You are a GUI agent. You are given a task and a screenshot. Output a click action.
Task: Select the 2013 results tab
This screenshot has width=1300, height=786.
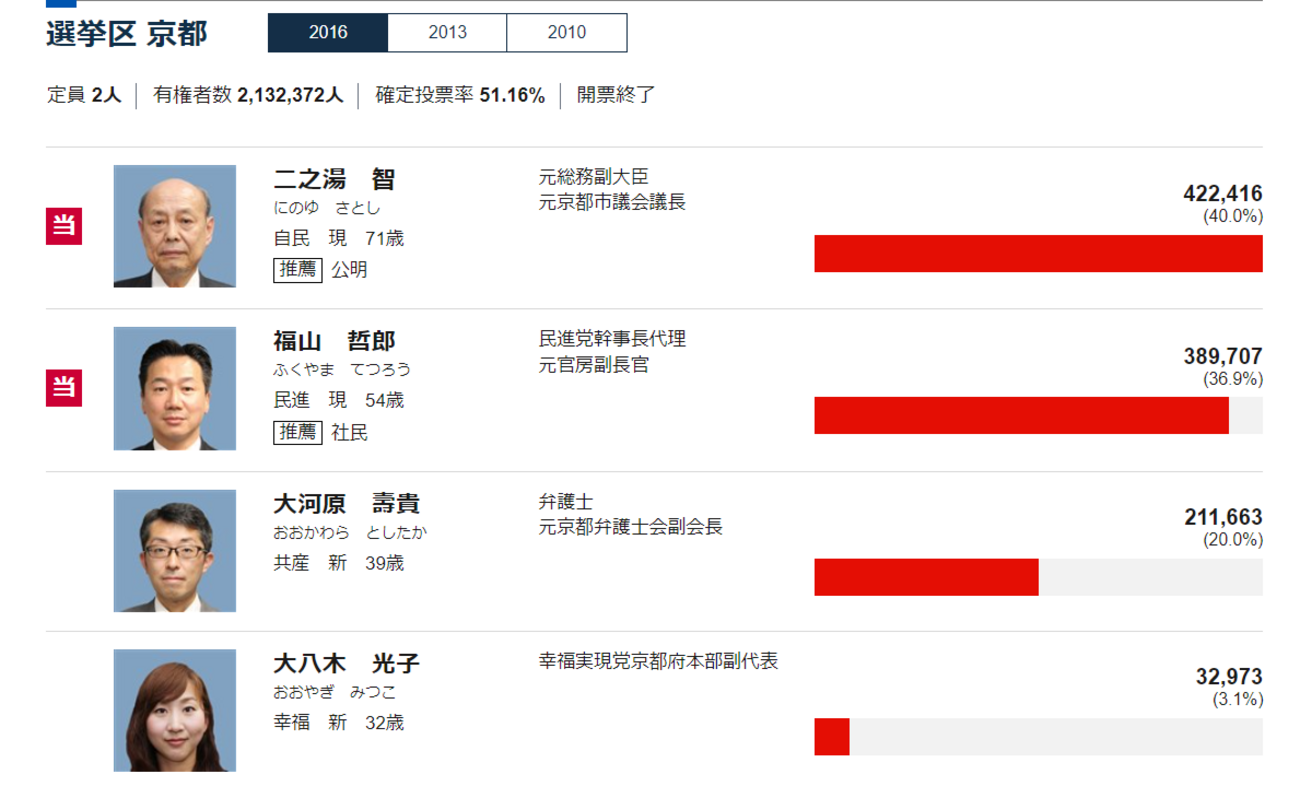447,32
